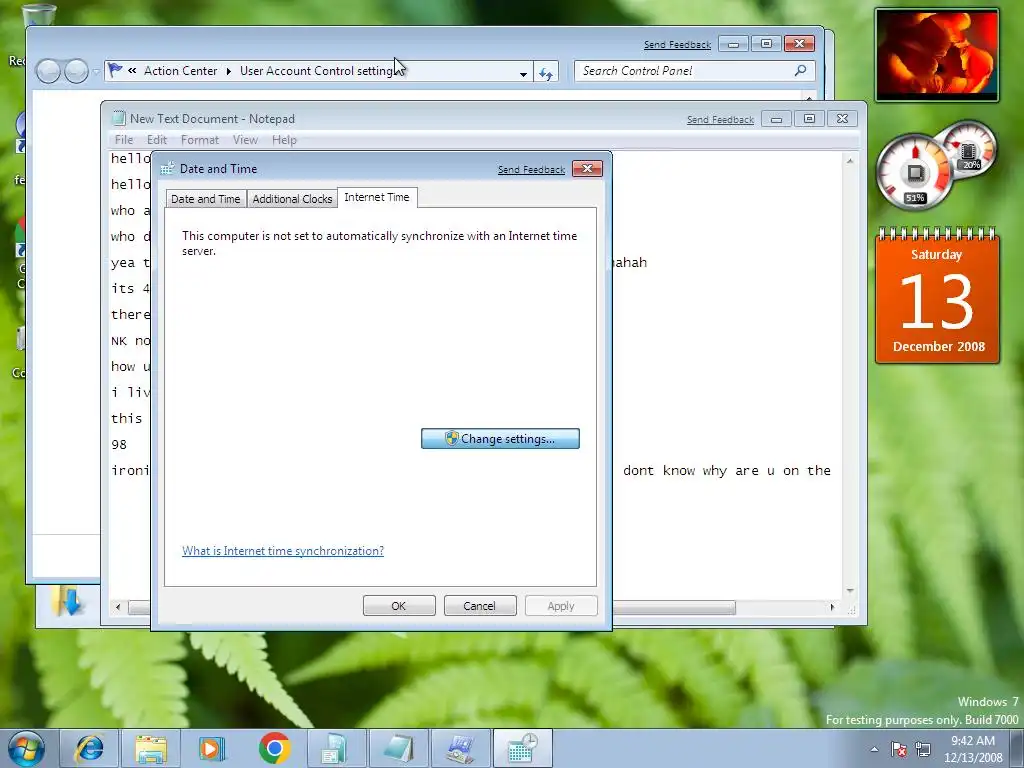The width and height of the screenshot is (1024, 768).
Task: Click the '98' line in Notepad
Action: click(x=119, y=445)
